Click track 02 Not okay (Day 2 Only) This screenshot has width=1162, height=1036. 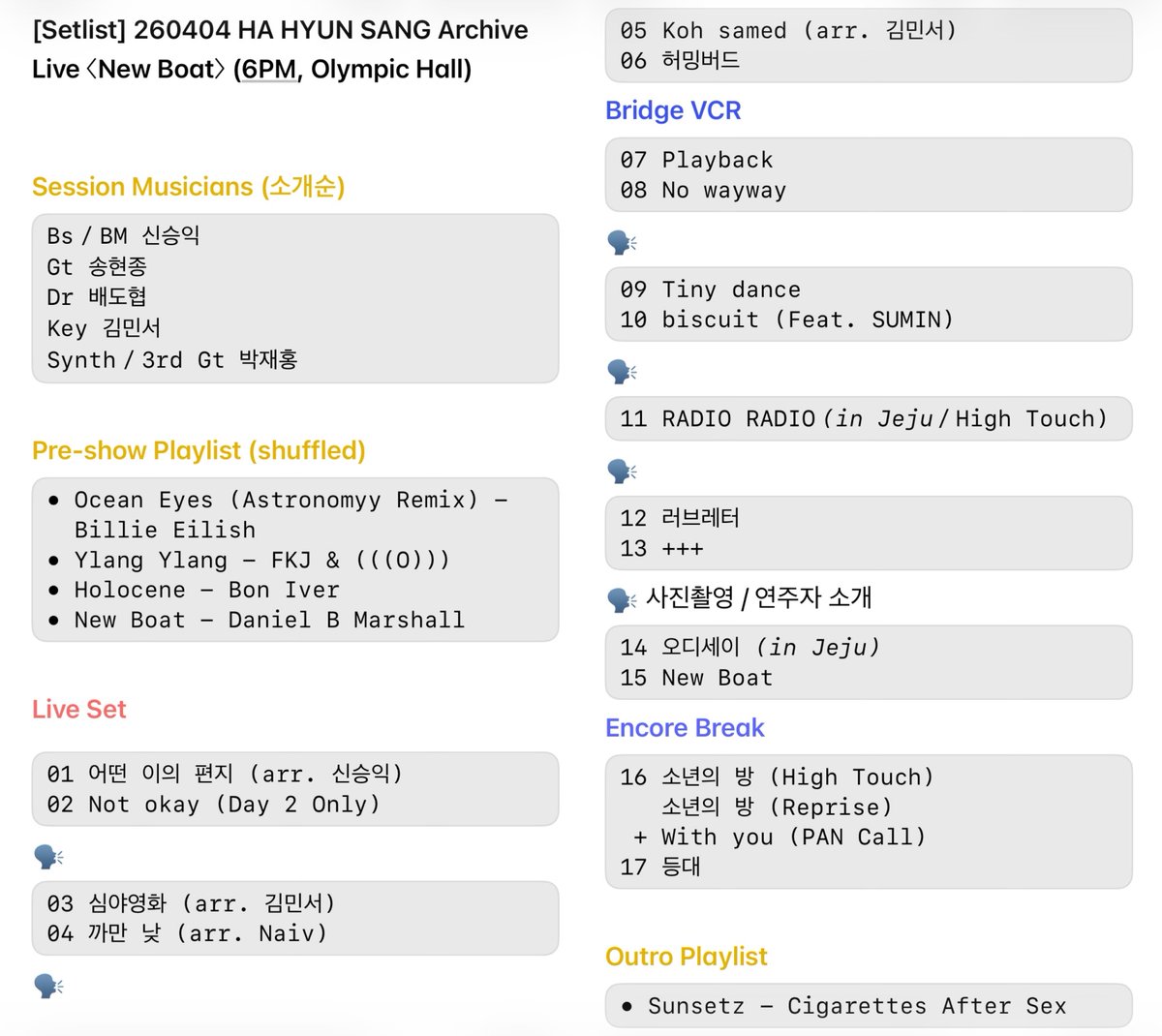[213, 804]
